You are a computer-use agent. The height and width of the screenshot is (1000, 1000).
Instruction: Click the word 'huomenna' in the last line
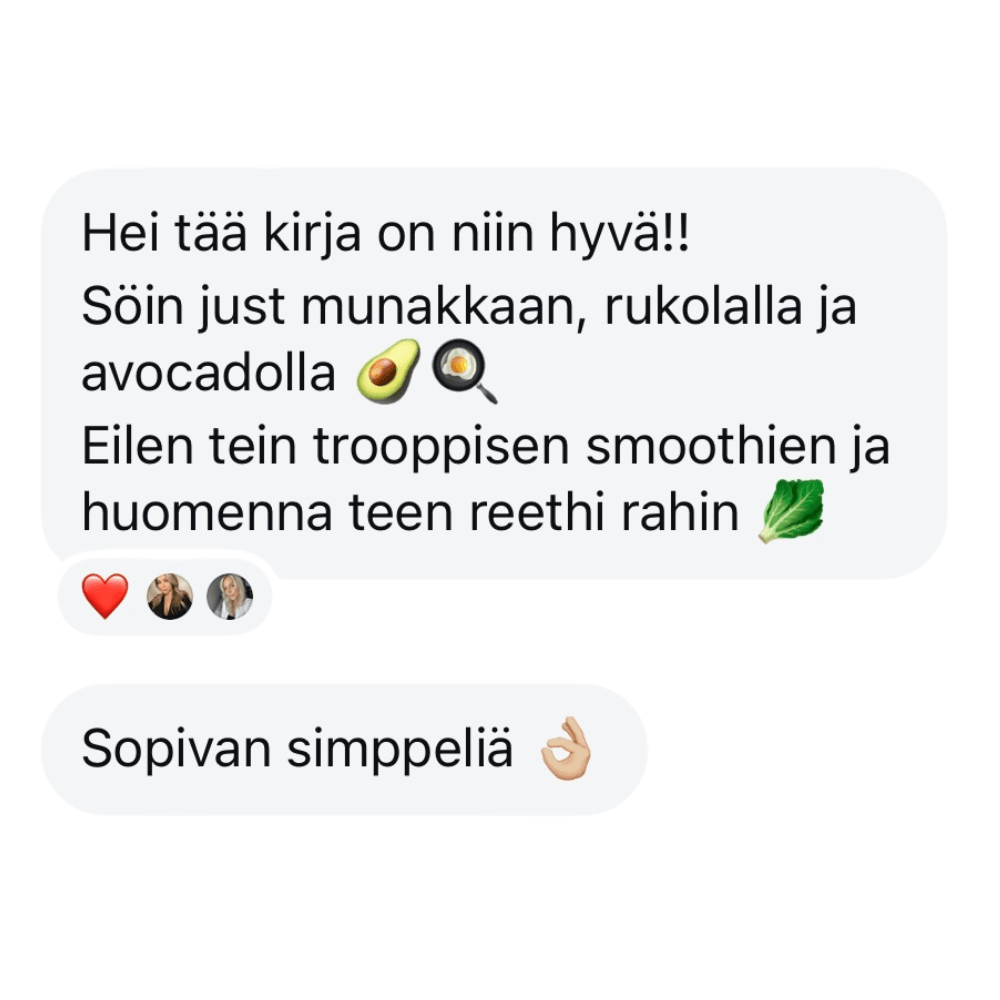pyautogui.click(x=207, y=513)
